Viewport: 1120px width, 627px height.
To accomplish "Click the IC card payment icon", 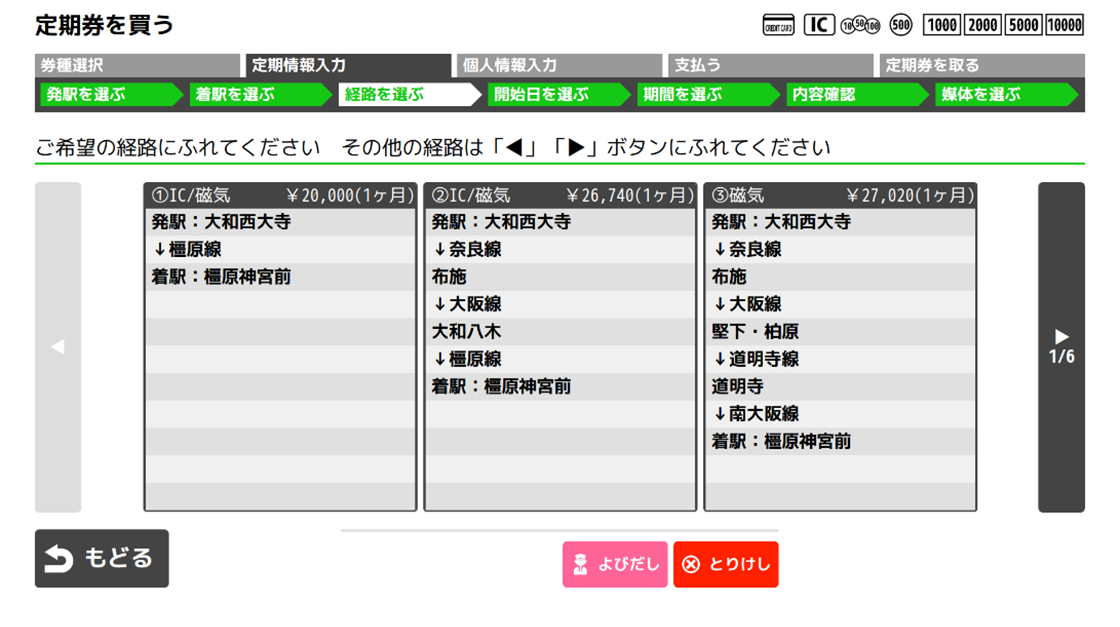I will (819, 25).
